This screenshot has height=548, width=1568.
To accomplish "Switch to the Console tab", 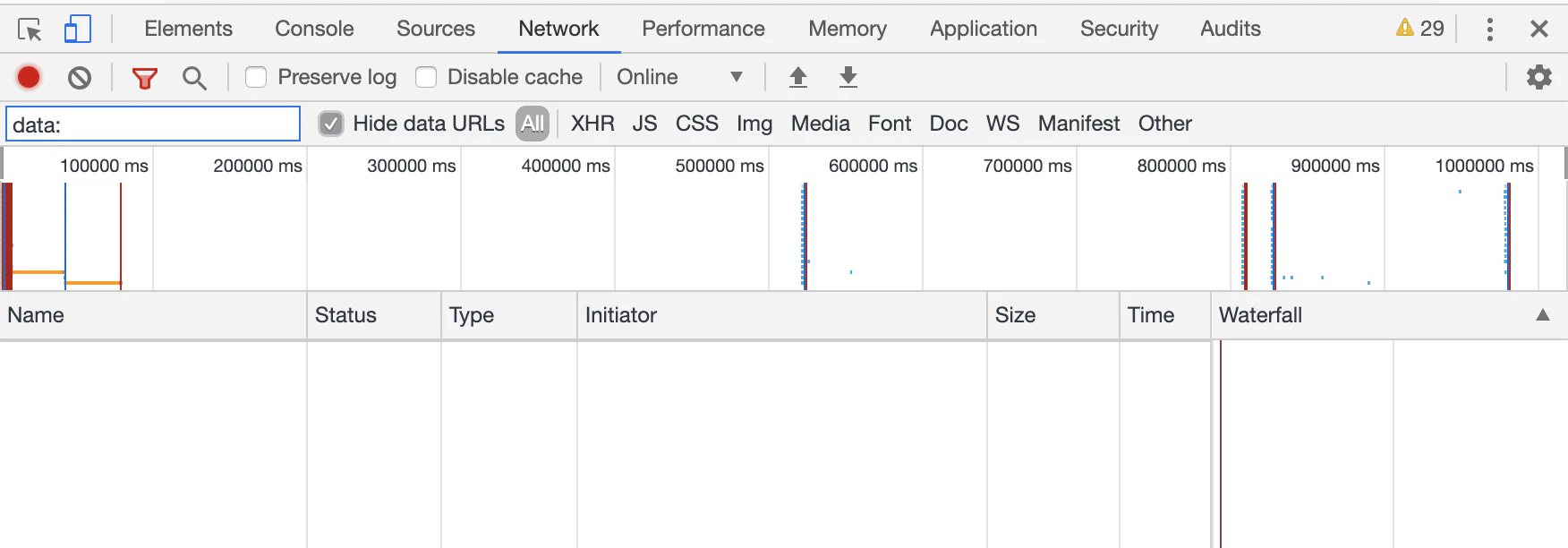I will (x=314, y=29).
